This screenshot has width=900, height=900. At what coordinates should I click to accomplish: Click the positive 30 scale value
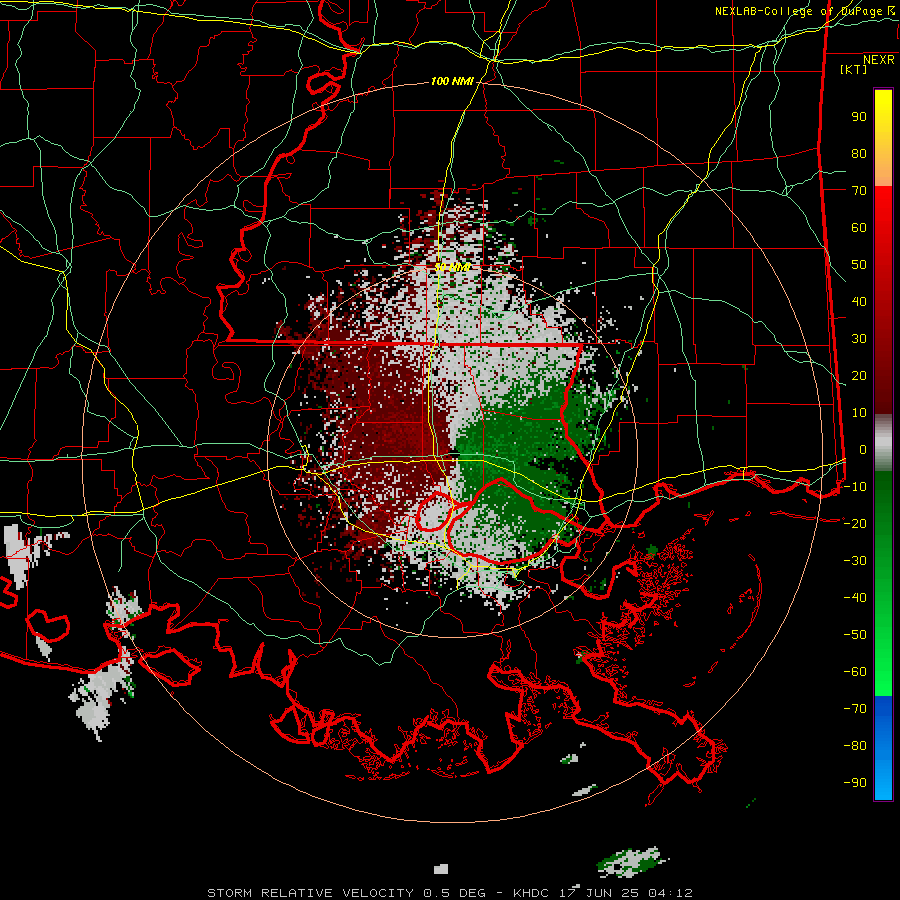tap(859, 339)
